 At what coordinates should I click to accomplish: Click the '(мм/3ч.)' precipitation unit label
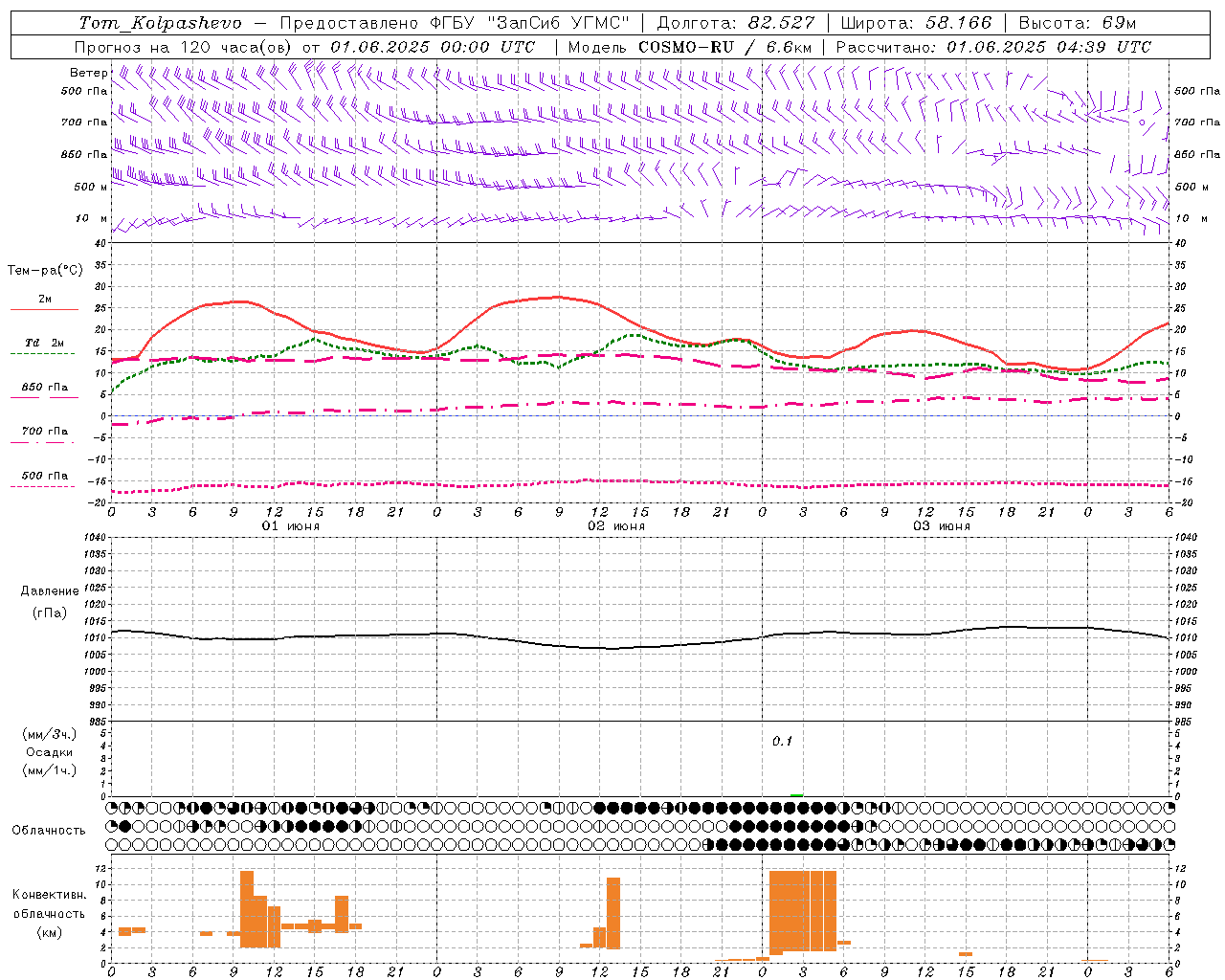(x=50, y=734)
